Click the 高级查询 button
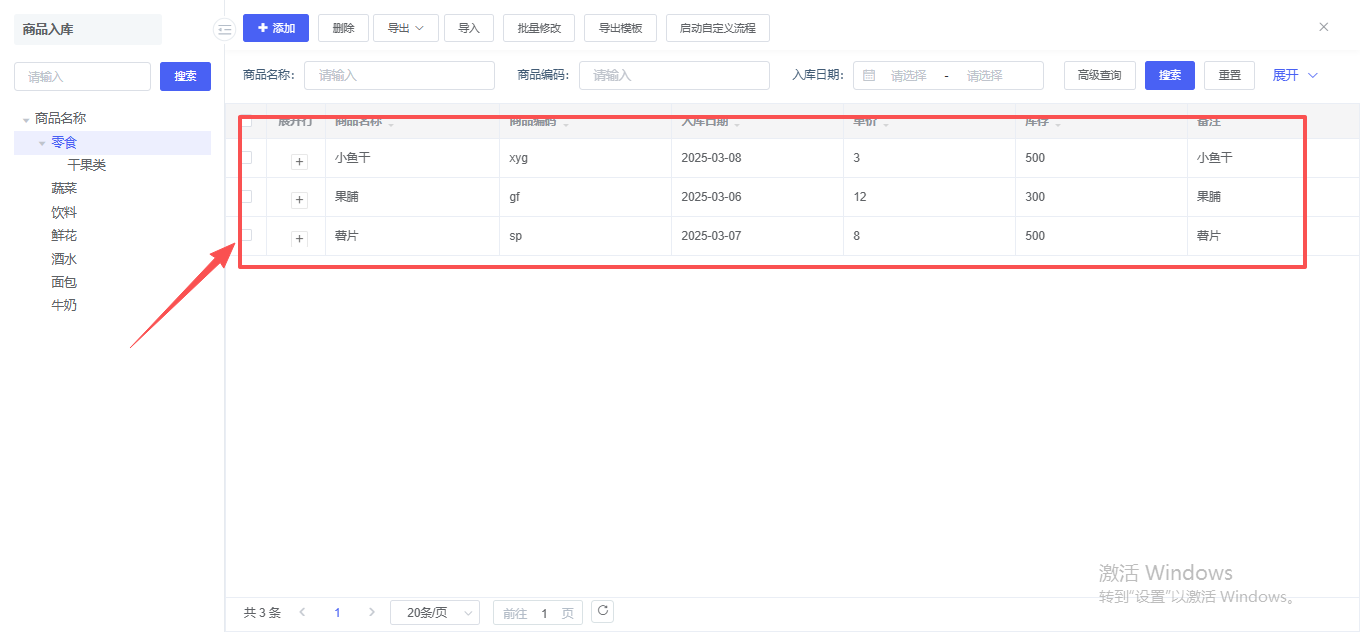1360x641 pixels. click(x=1099, y=76)
